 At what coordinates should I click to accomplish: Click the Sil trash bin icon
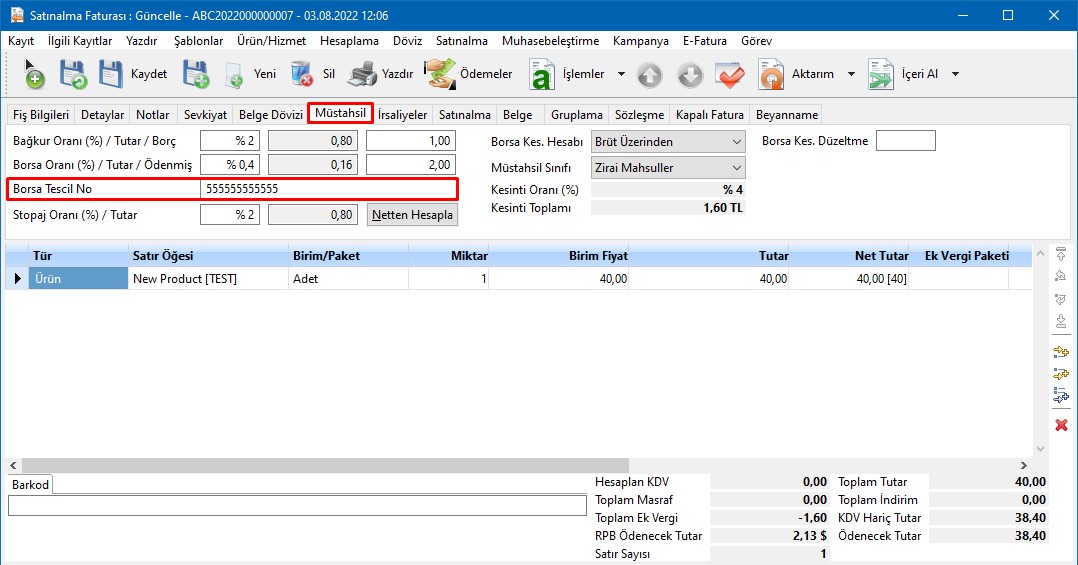point(302,74)
